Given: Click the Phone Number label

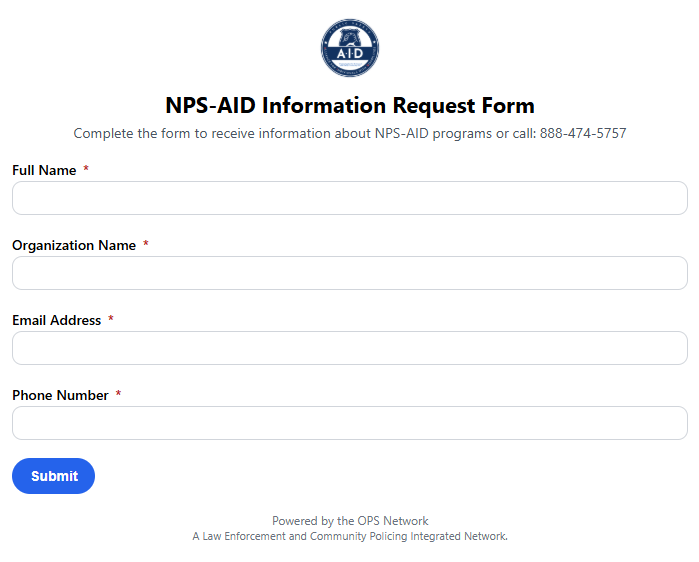Looking at the screenshot, I should 60,396.
